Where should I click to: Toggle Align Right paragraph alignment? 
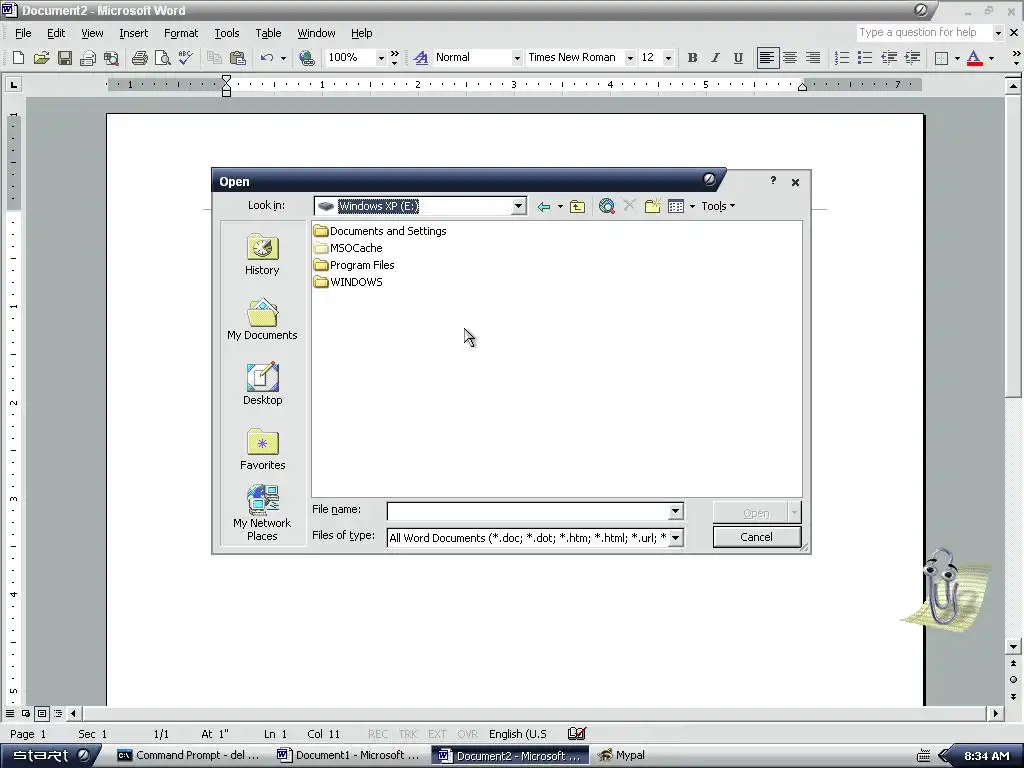coord(812,58)
